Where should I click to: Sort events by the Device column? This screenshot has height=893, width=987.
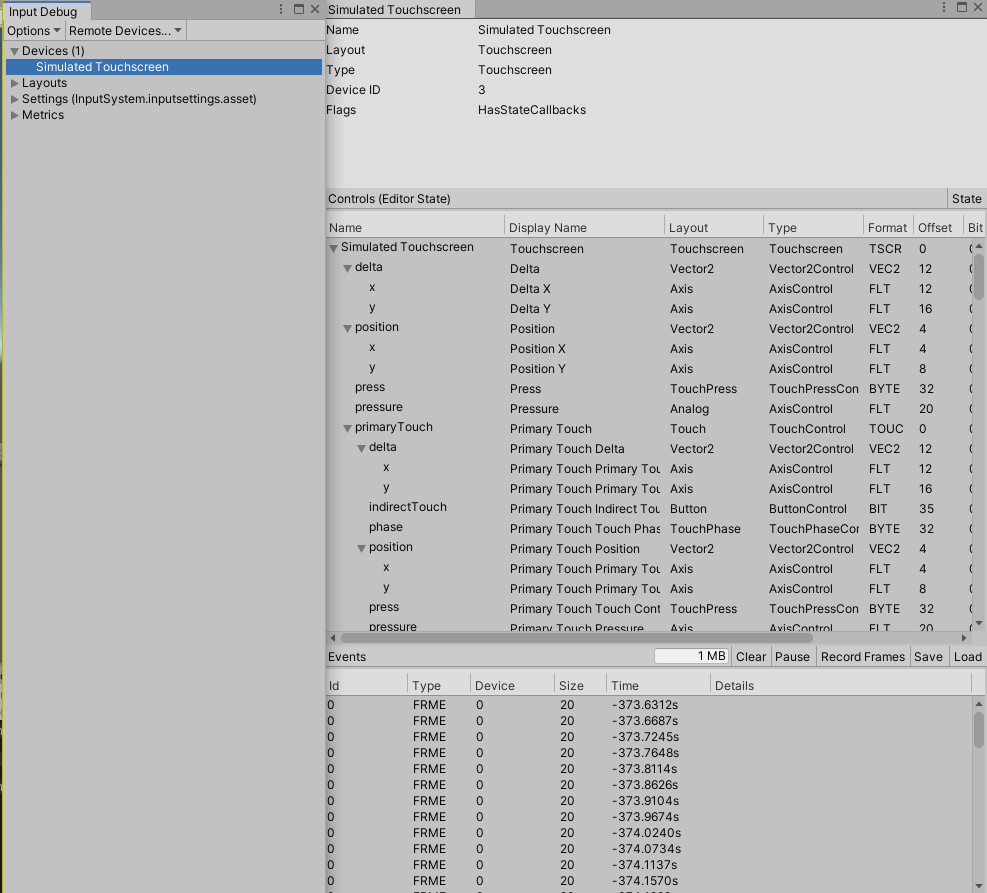coord(512,686)
